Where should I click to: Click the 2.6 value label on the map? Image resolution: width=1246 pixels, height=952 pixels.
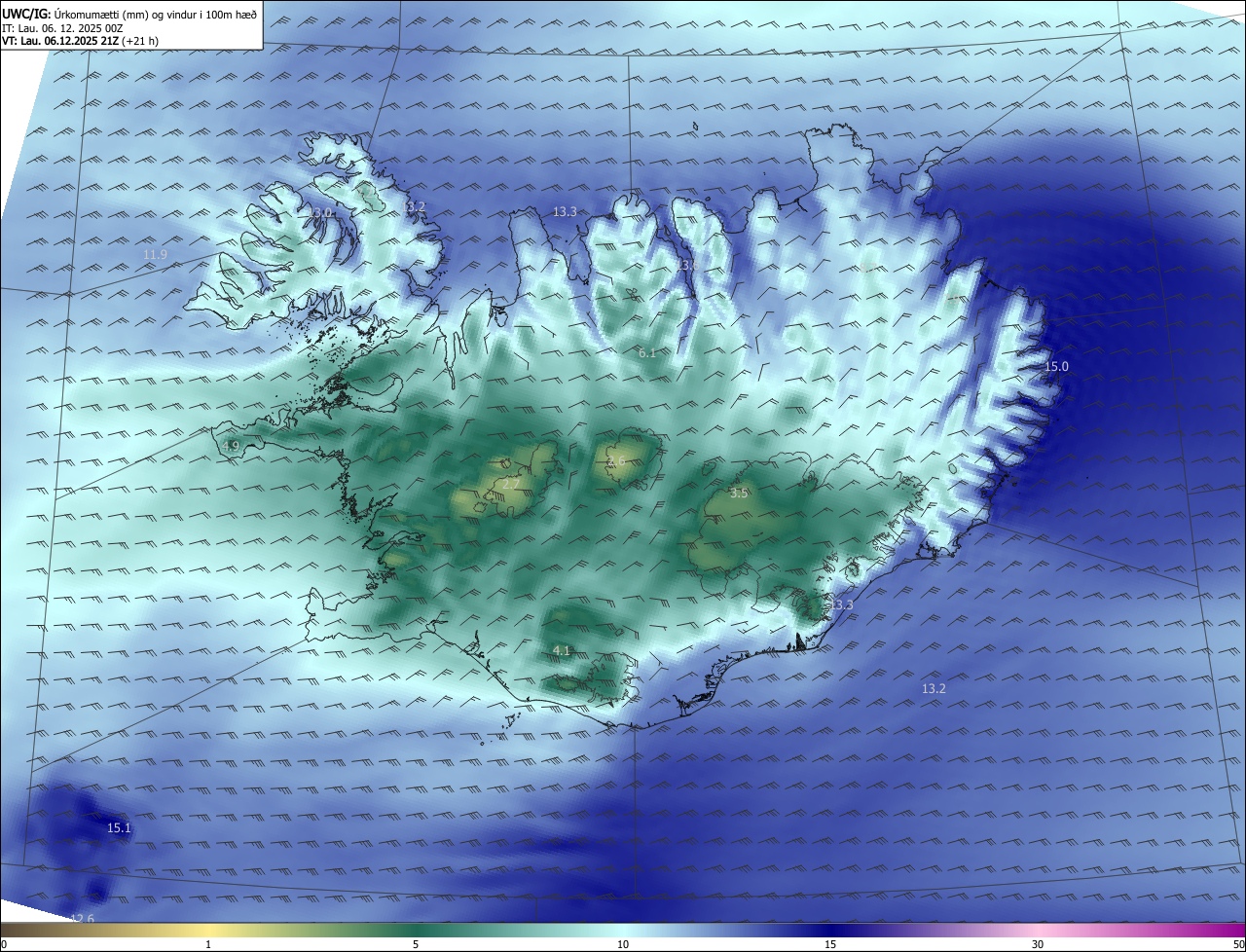[x=616, y=461]
